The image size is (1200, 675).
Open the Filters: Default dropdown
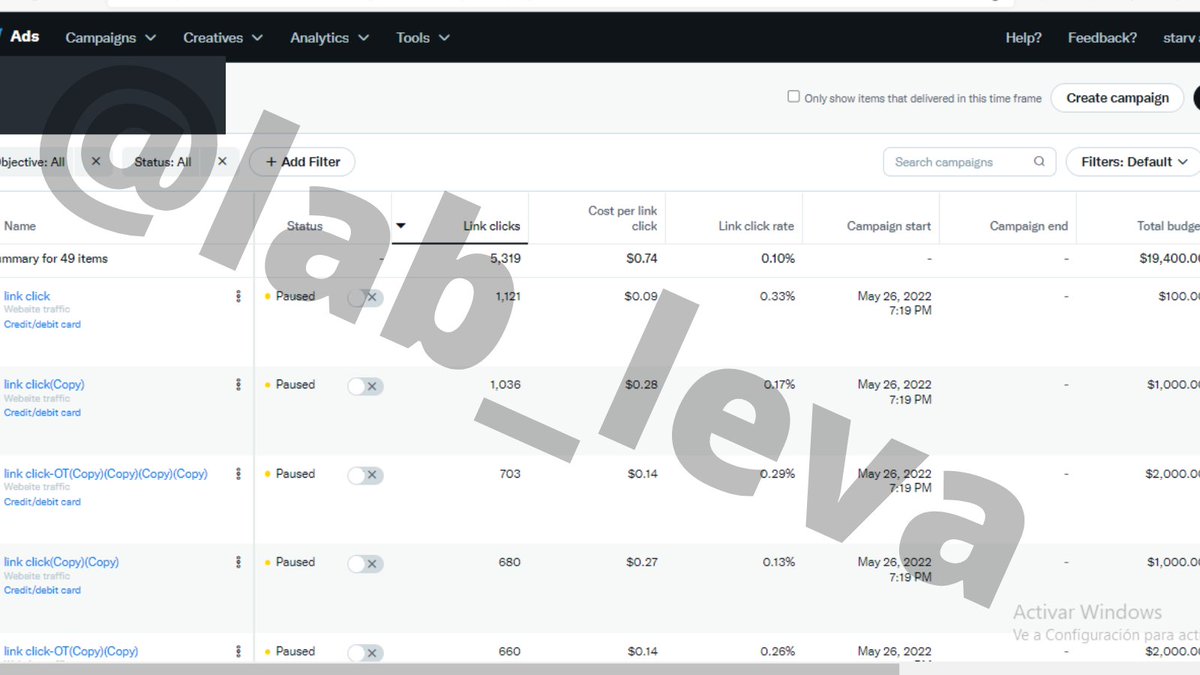(x=1131, y=161)
